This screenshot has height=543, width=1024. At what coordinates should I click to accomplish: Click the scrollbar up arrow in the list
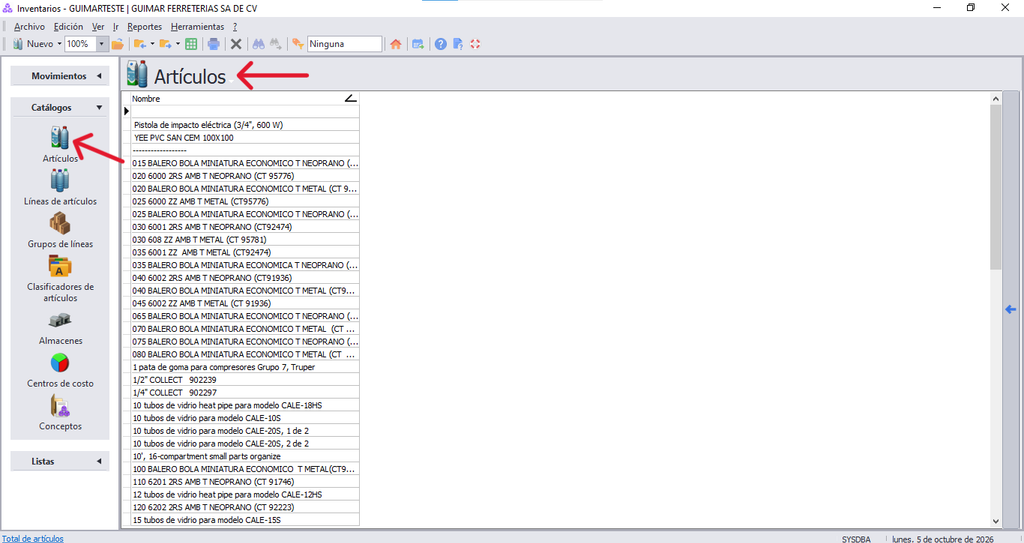point(995,99)
